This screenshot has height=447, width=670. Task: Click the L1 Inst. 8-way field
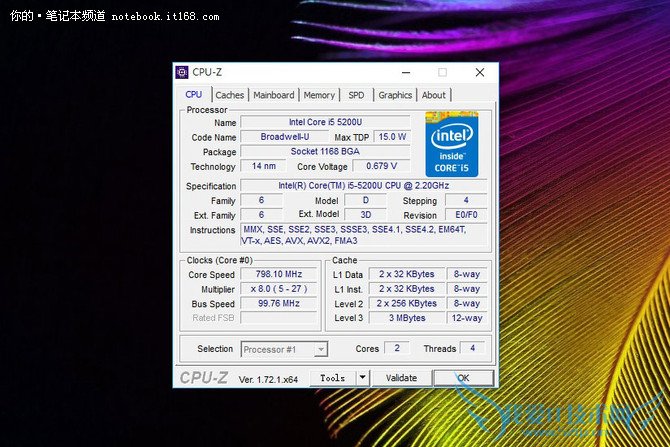click(x=467, y=289)
